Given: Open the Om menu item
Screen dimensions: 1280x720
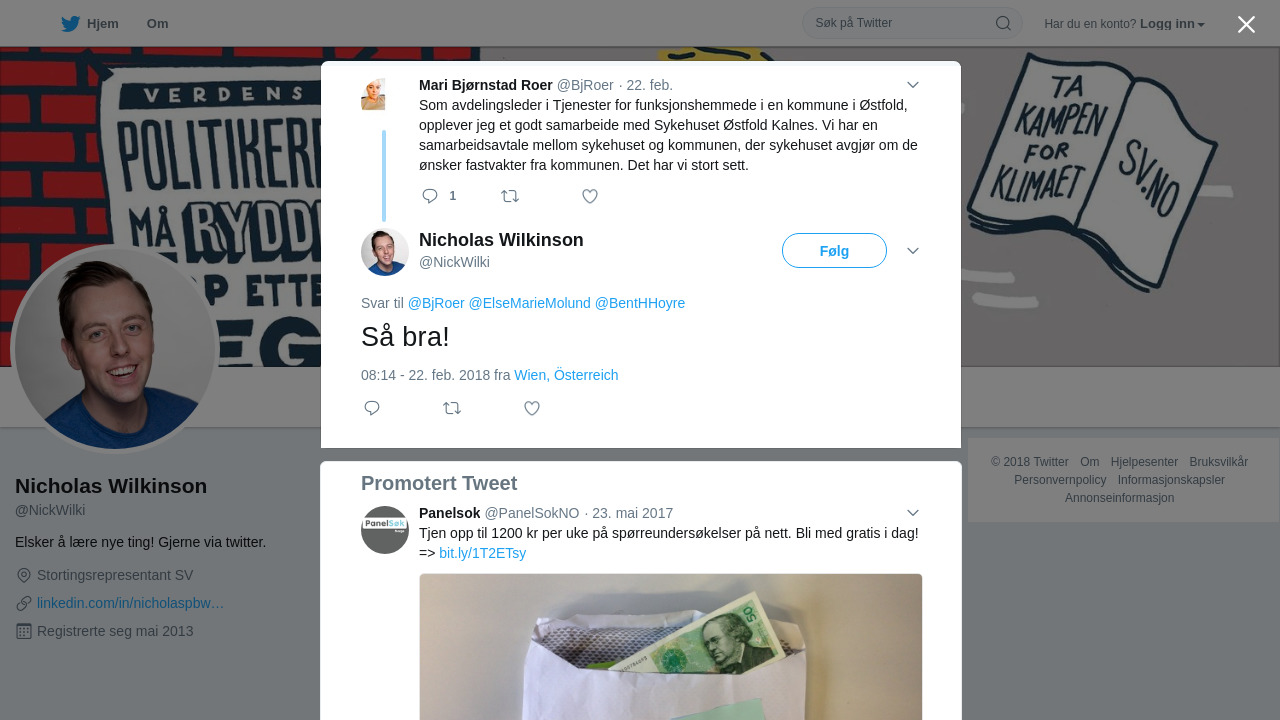Looking at the screenshot, I should [157, 24].
